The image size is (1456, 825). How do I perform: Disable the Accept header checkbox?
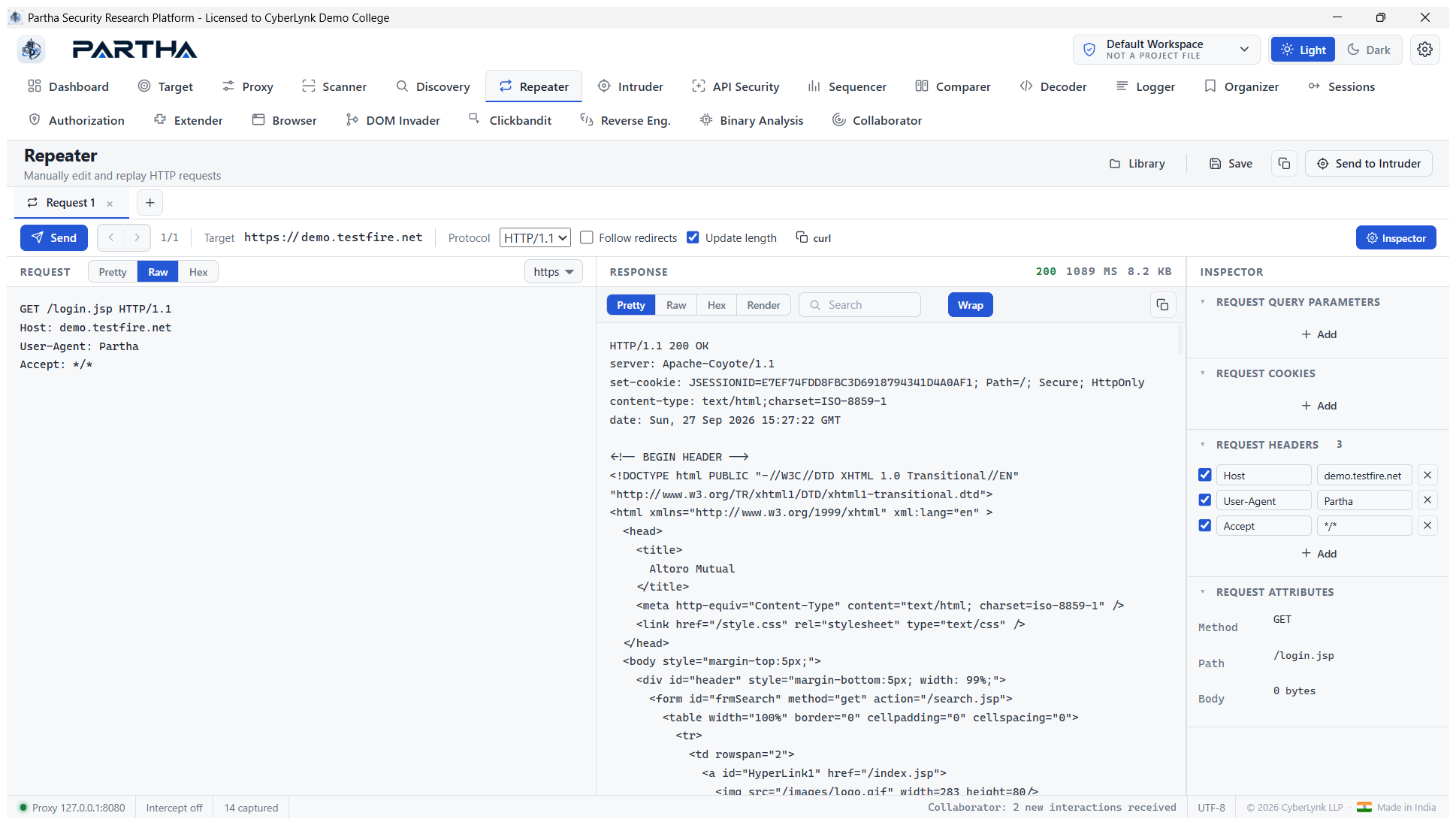1204,526
